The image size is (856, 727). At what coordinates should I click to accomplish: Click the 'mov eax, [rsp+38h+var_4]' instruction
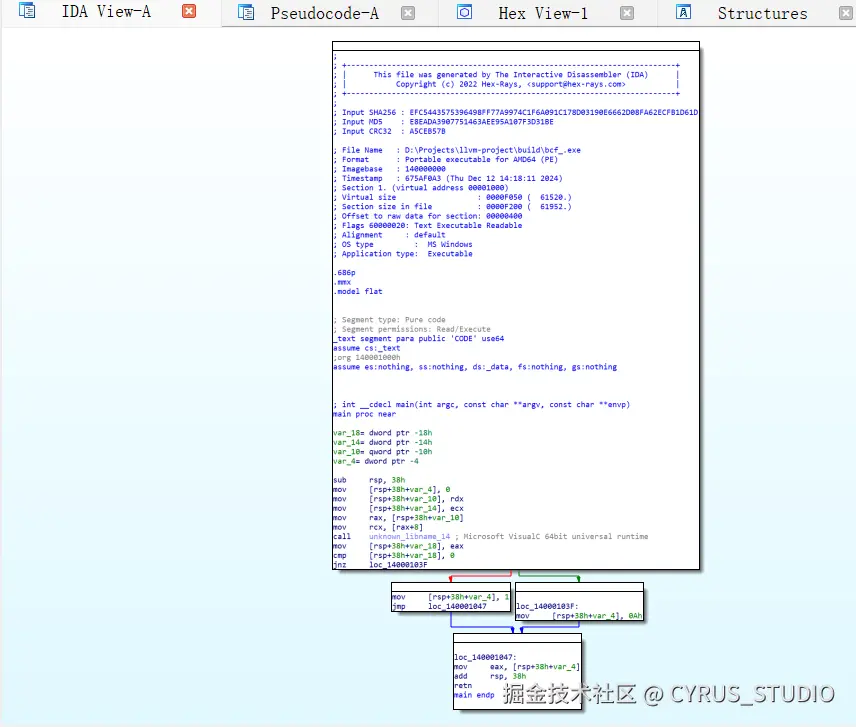517,667
